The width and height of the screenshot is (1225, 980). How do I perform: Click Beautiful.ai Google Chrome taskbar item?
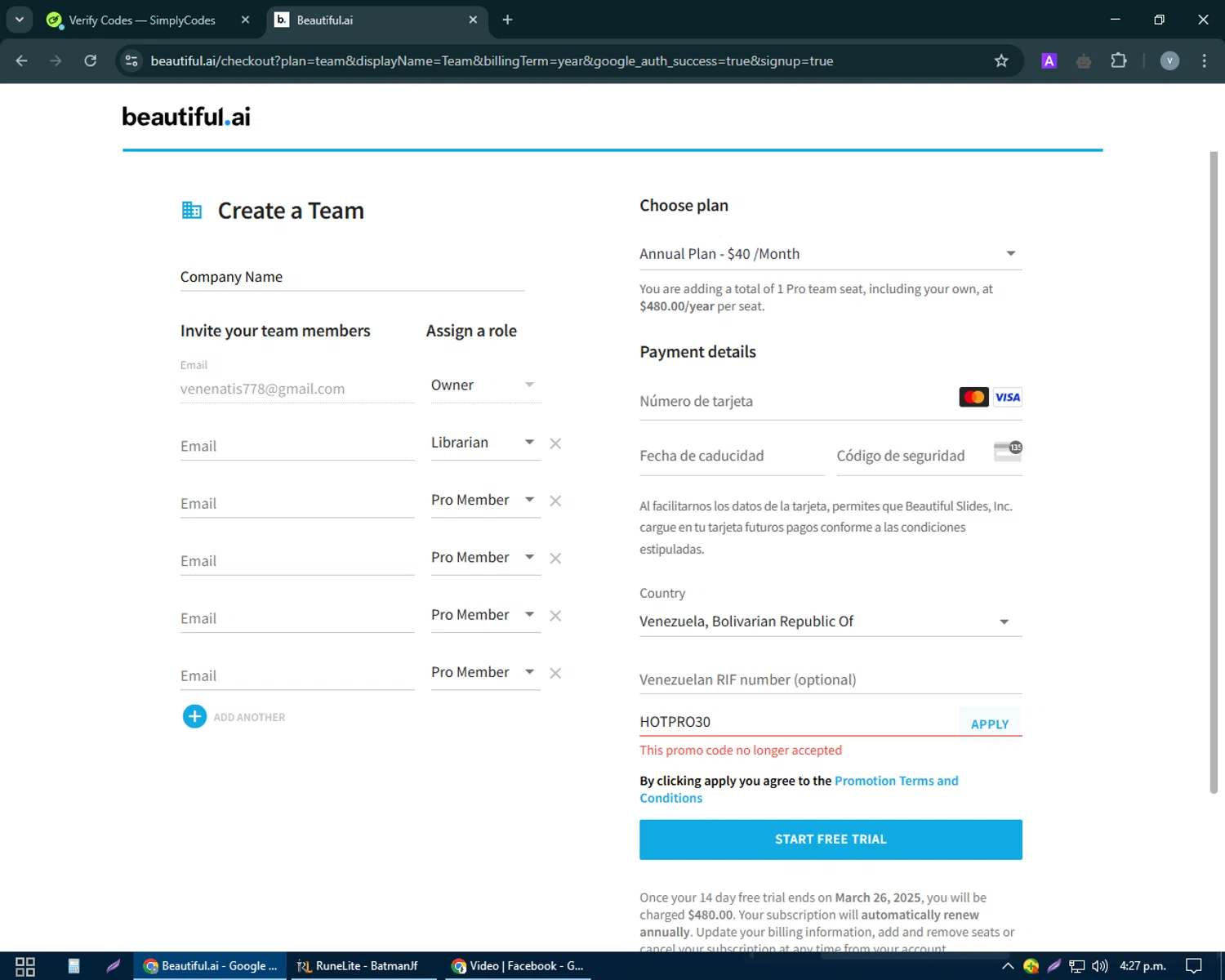coord(211,966)
